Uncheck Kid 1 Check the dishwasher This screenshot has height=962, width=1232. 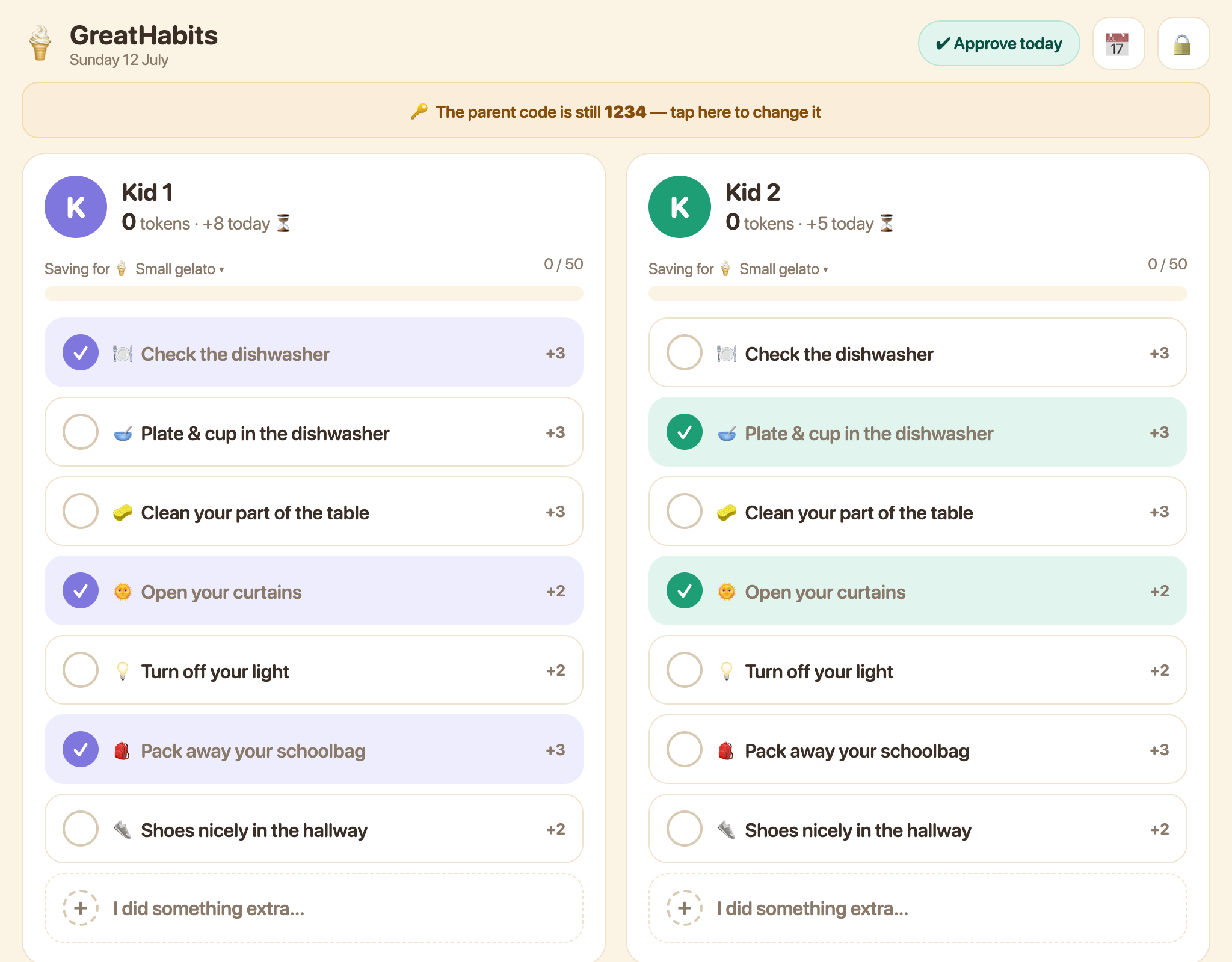tap(81, 352)
